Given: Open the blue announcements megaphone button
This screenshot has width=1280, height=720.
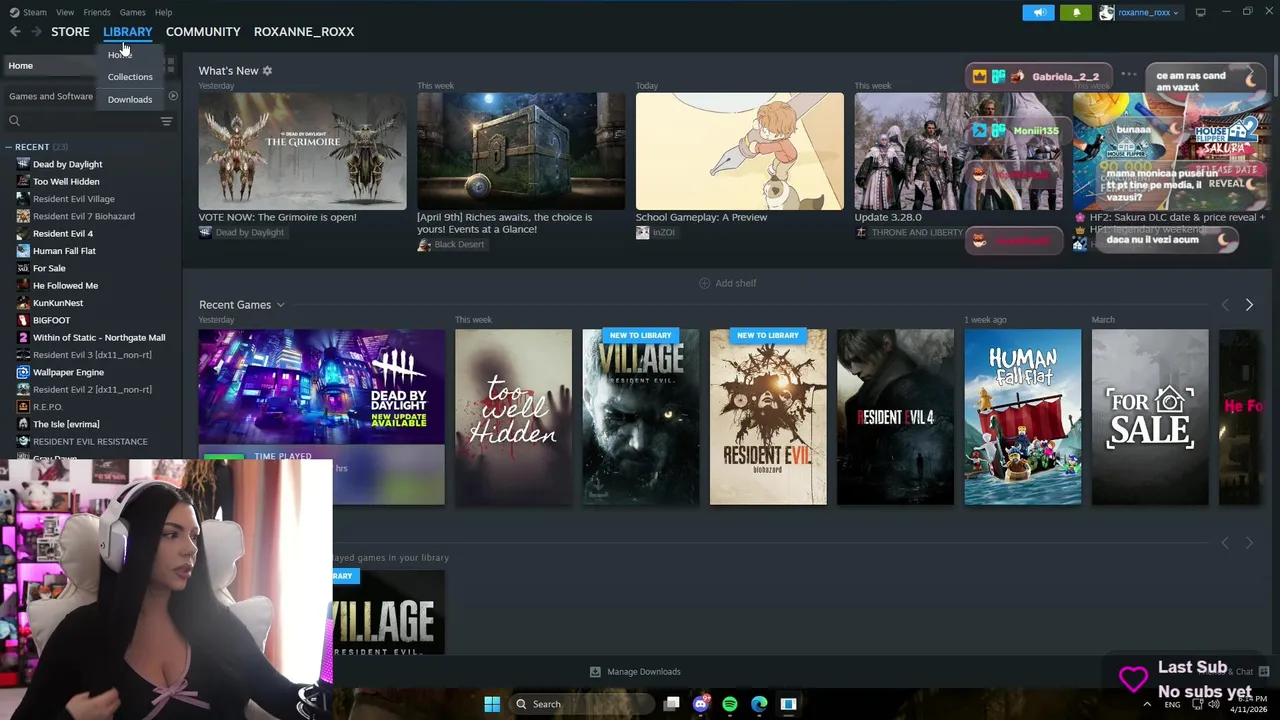Looking at the screenshot, I should tap(1038, 12).
